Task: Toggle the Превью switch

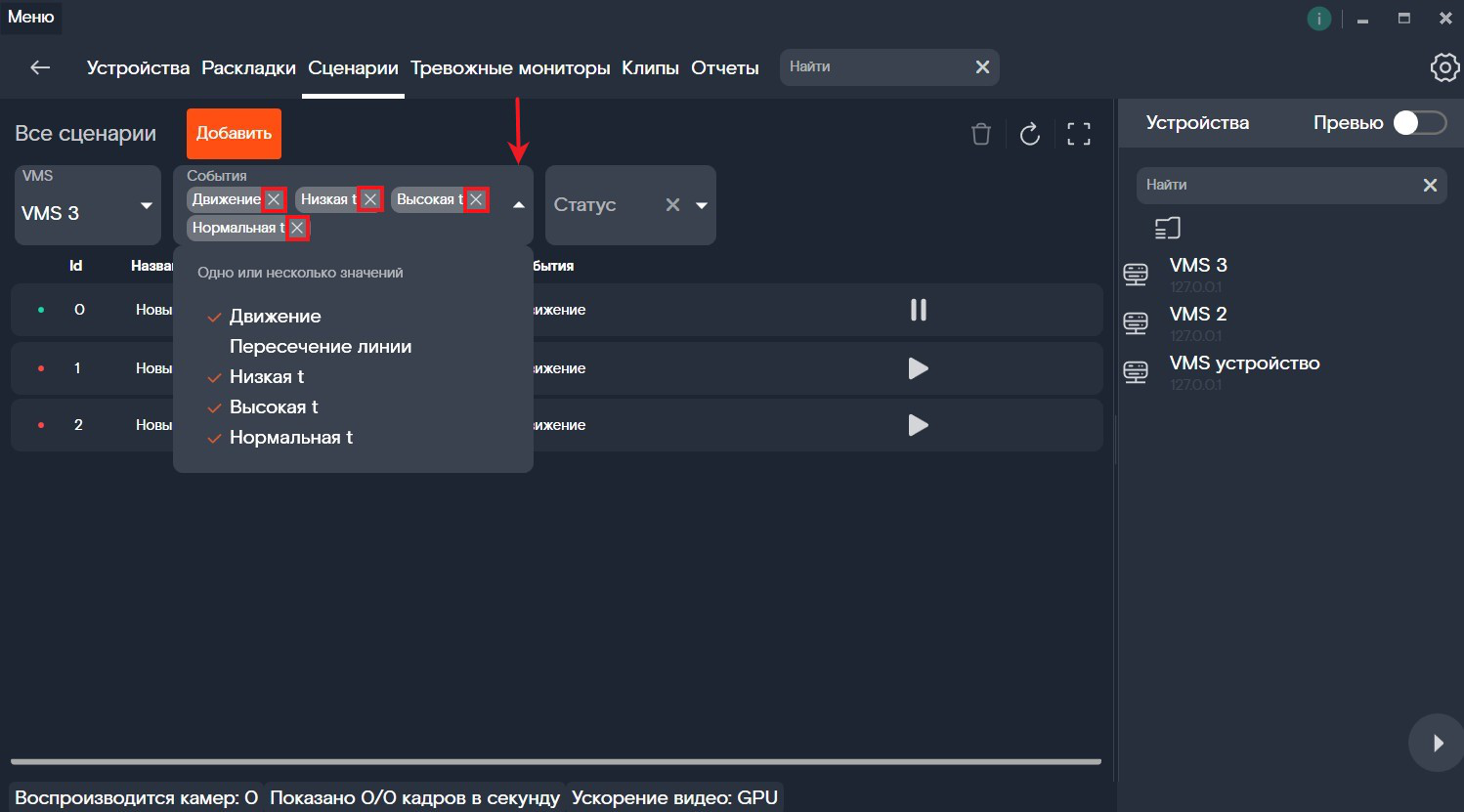Action: click(x=1420, y=122)
